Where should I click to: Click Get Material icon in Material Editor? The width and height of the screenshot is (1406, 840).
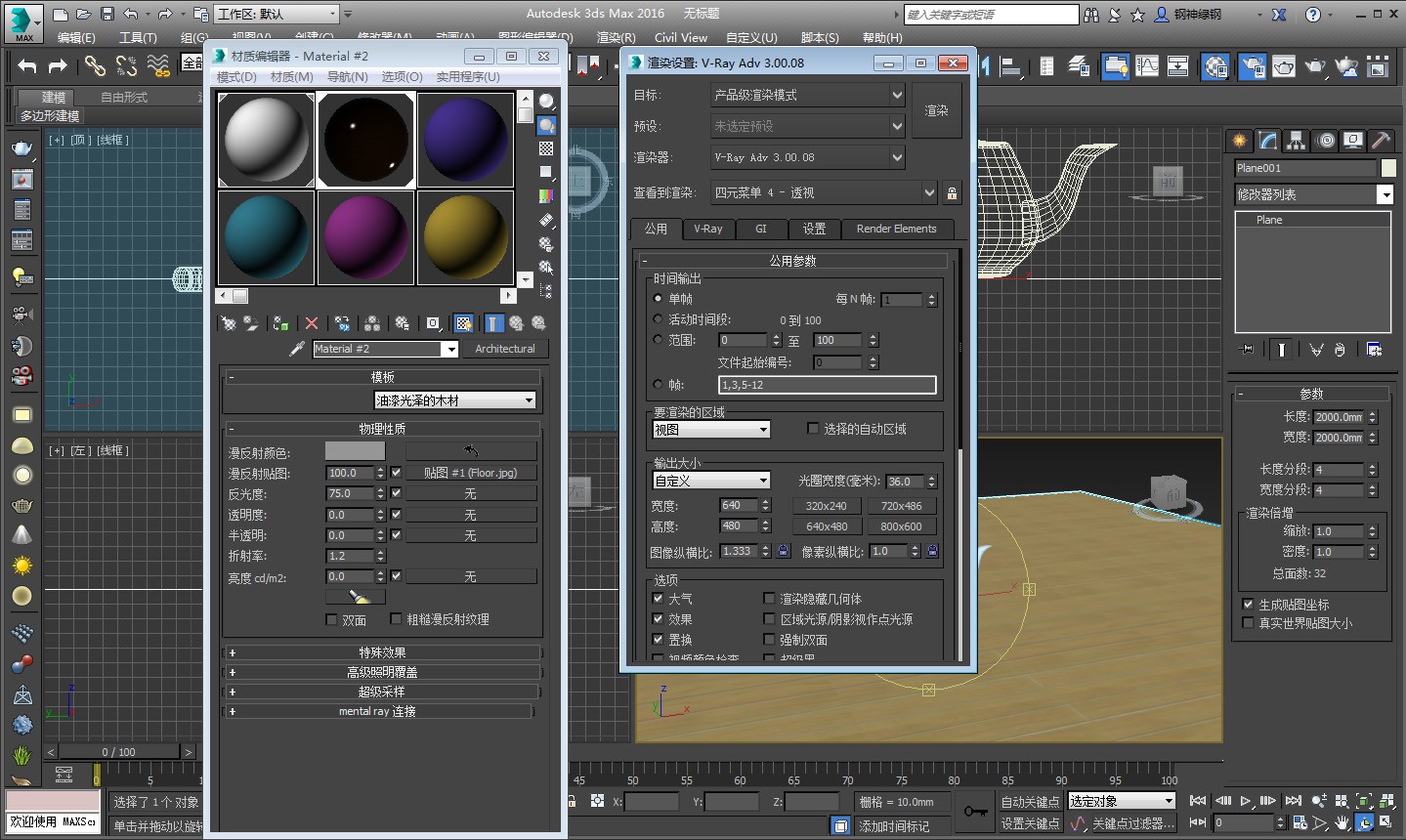(229, 323)
